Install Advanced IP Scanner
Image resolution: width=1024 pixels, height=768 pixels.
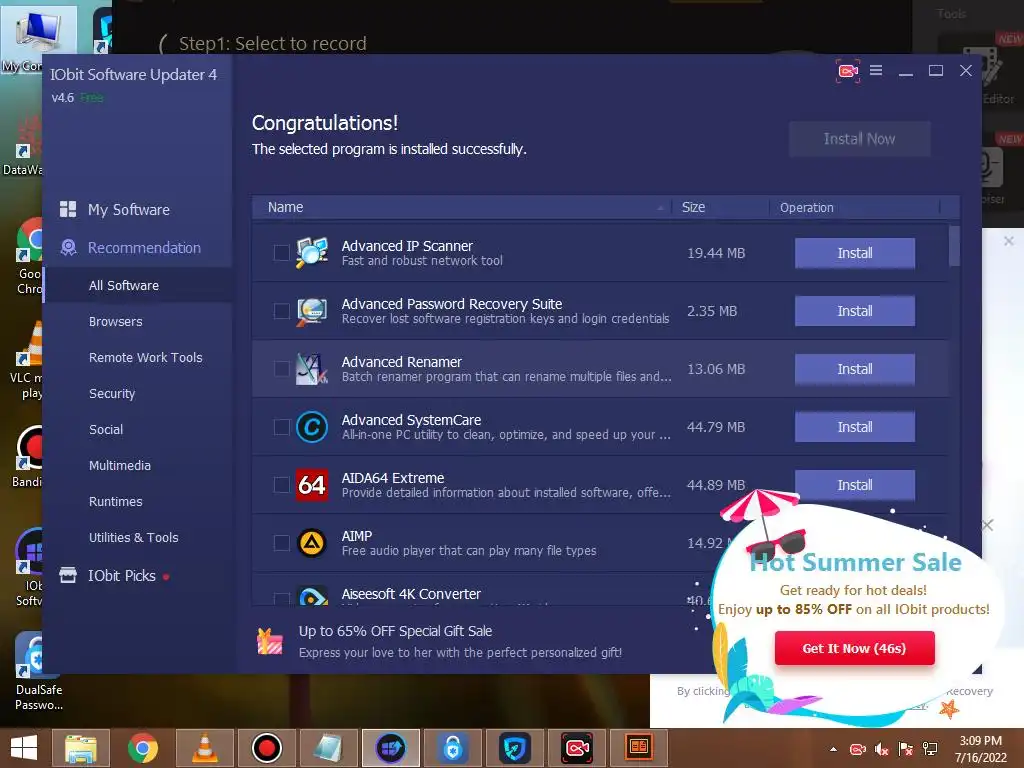tap(854, 253)
